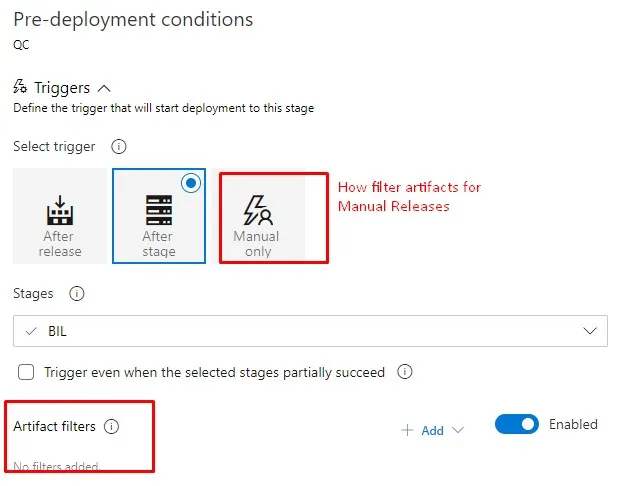The image size is (621, 486).
Task: Click the After stage radio indicator
Action: coord(191,183)
